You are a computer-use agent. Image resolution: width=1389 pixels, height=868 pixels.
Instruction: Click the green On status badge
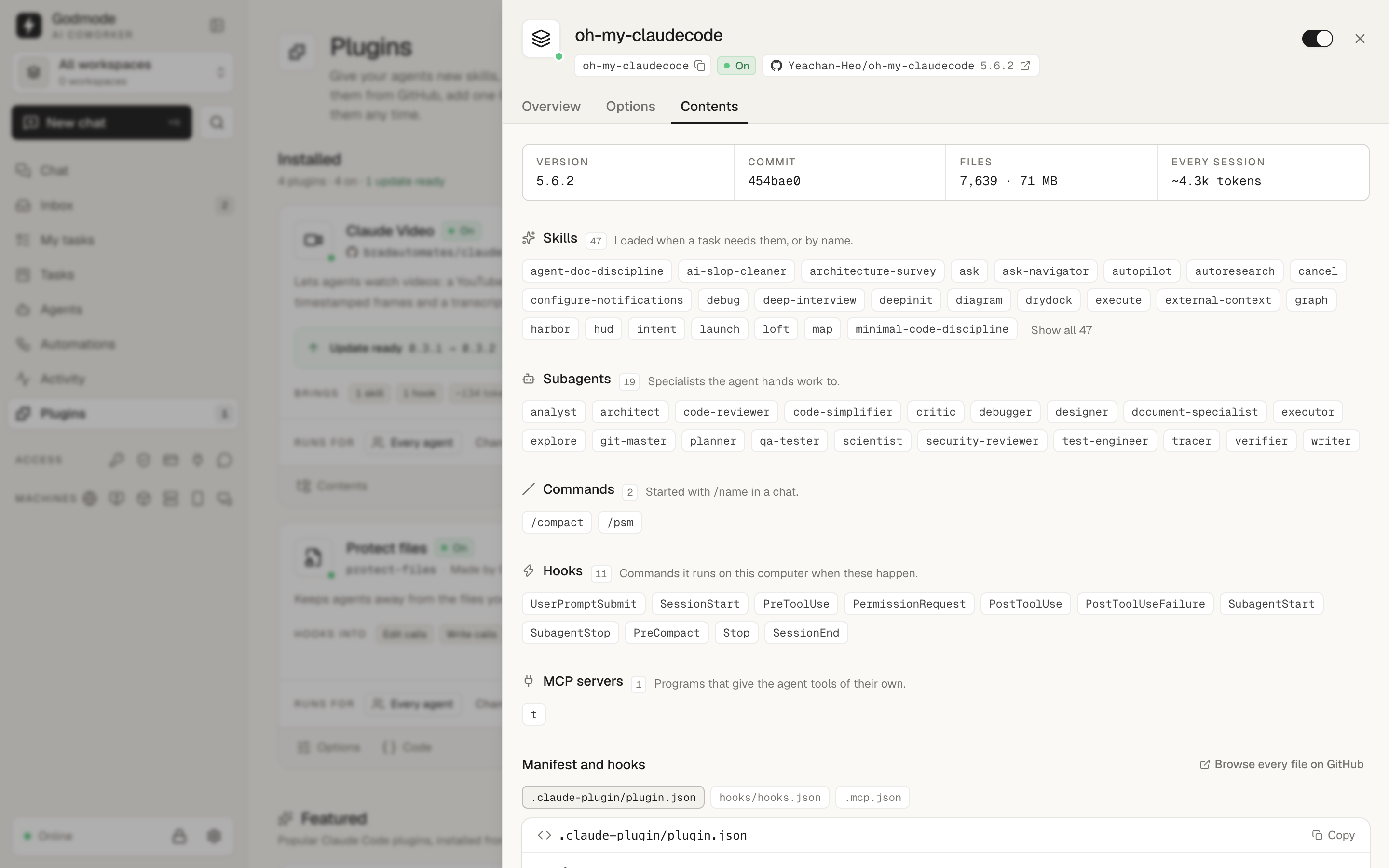pos(736,66)
